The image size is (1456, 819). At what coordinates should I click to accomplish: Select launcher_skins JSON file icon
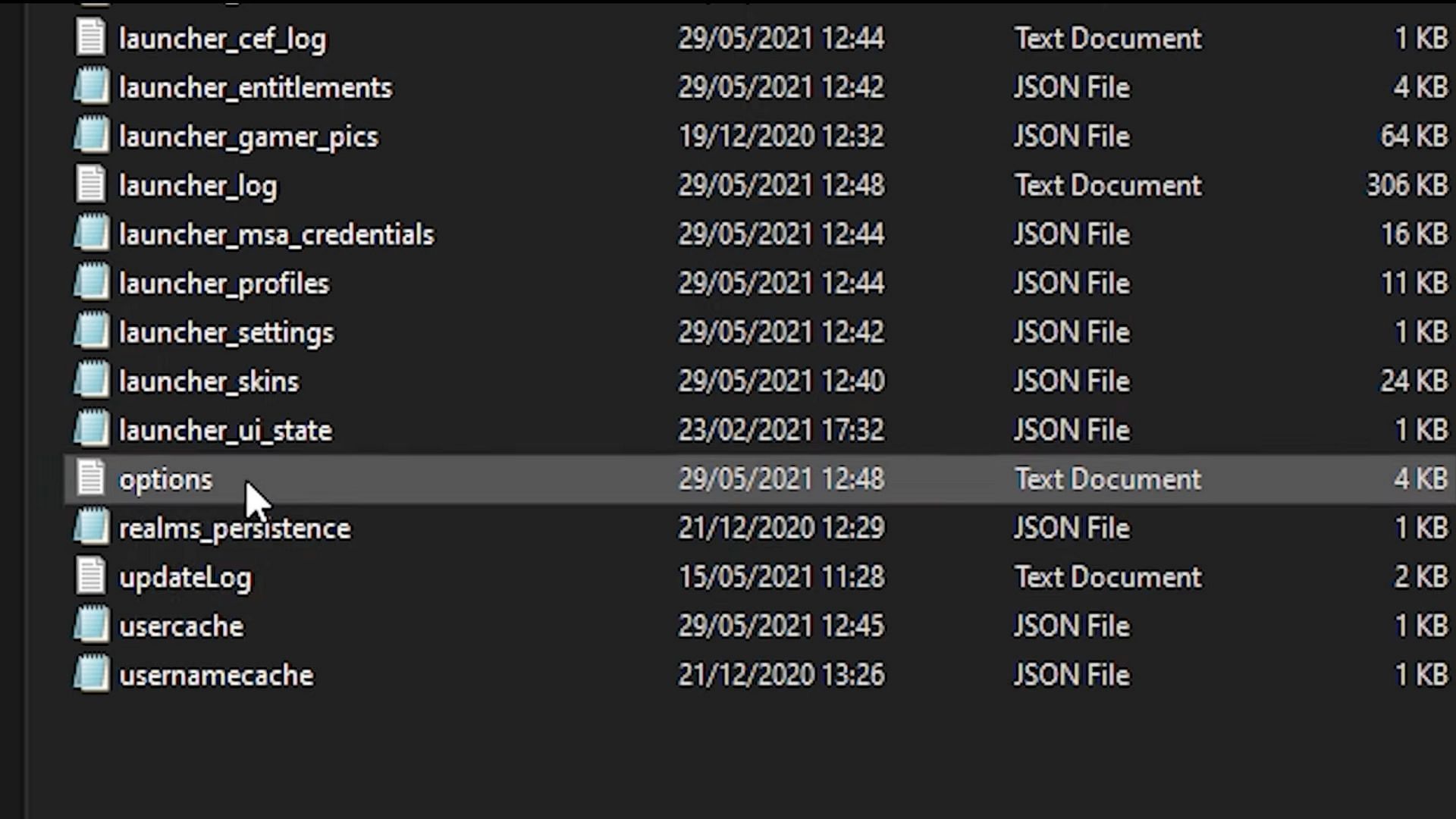click(89, 380)
